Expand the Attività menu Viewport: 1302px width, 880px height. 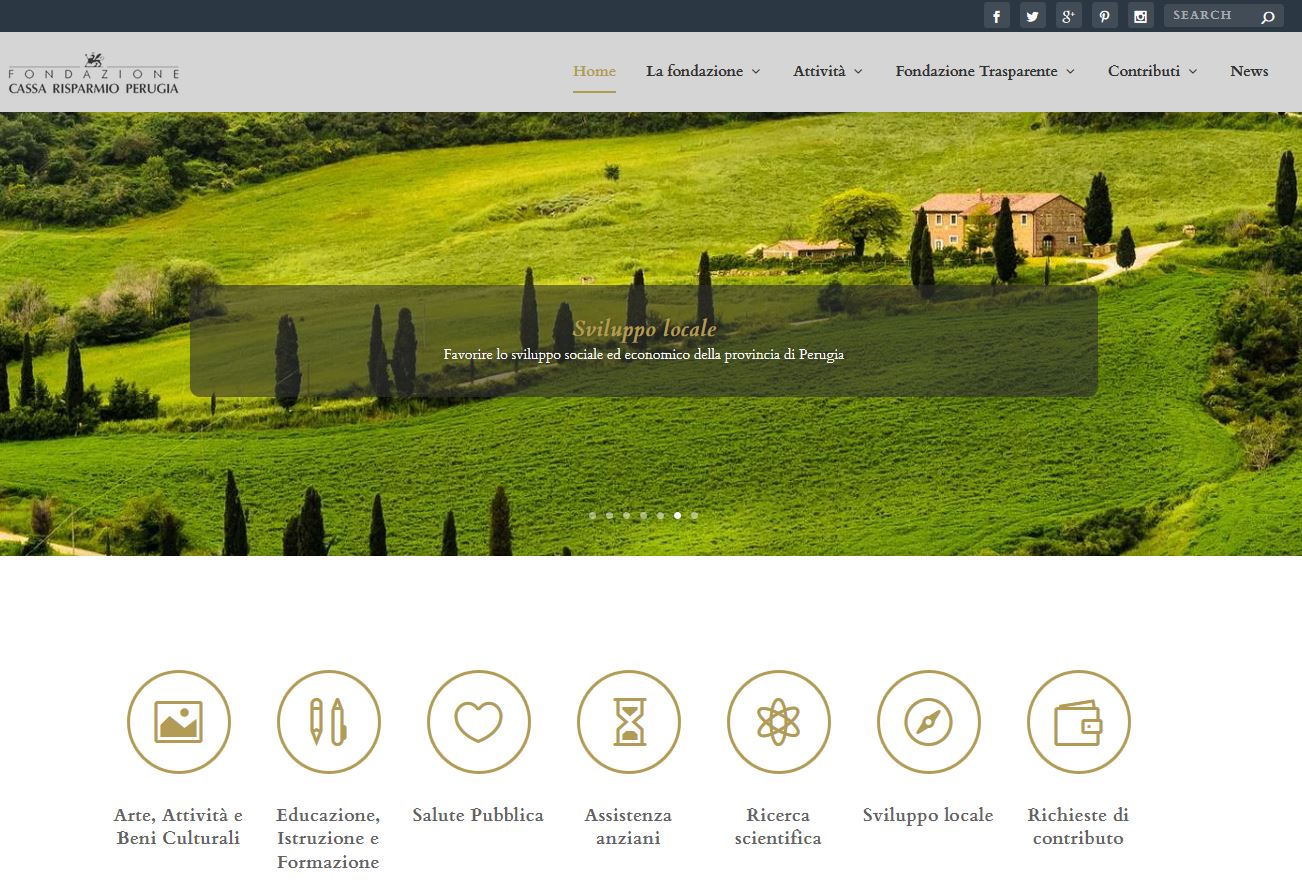click(828, 71)
